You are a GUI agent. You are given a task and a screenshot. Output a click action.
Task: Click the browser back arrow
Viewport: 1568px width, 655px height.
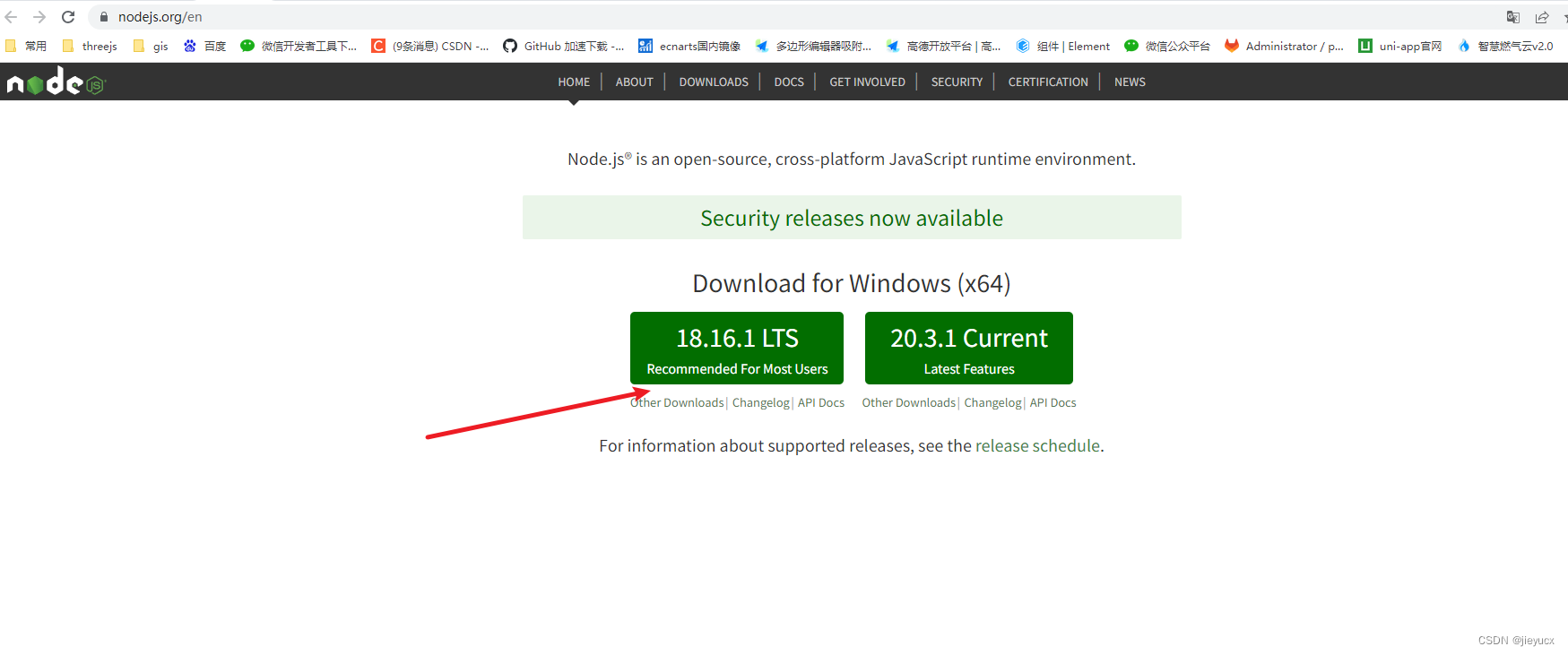tap(11, 17)
